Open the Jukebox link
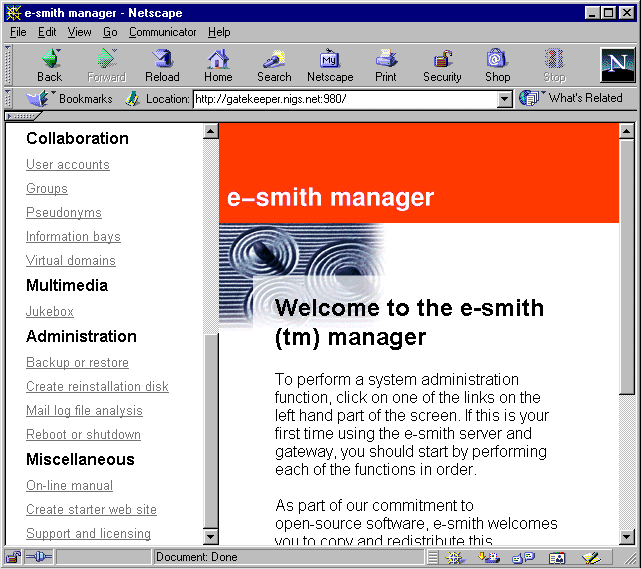Screen dimensions: 641x569 tap(49, 311)
